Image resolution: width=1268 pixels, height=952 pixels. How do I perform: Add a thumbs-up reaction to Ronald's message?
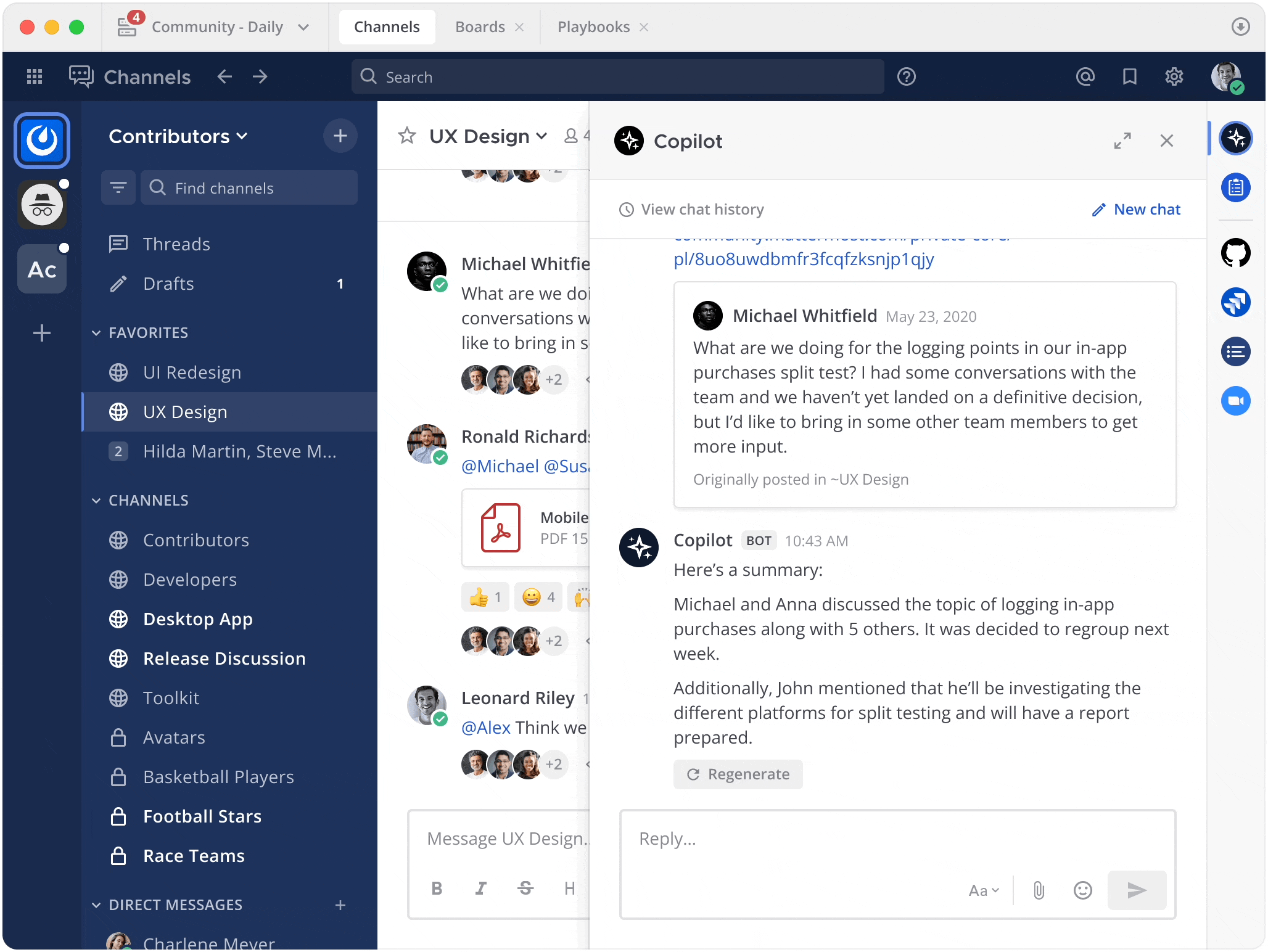485,596
